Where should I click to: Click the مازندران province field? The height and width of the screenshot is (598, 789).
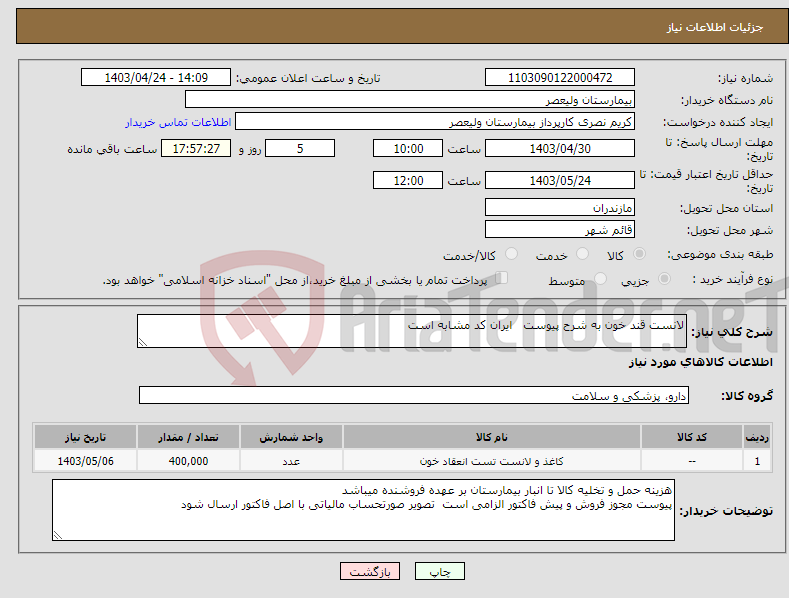point(560,207)
